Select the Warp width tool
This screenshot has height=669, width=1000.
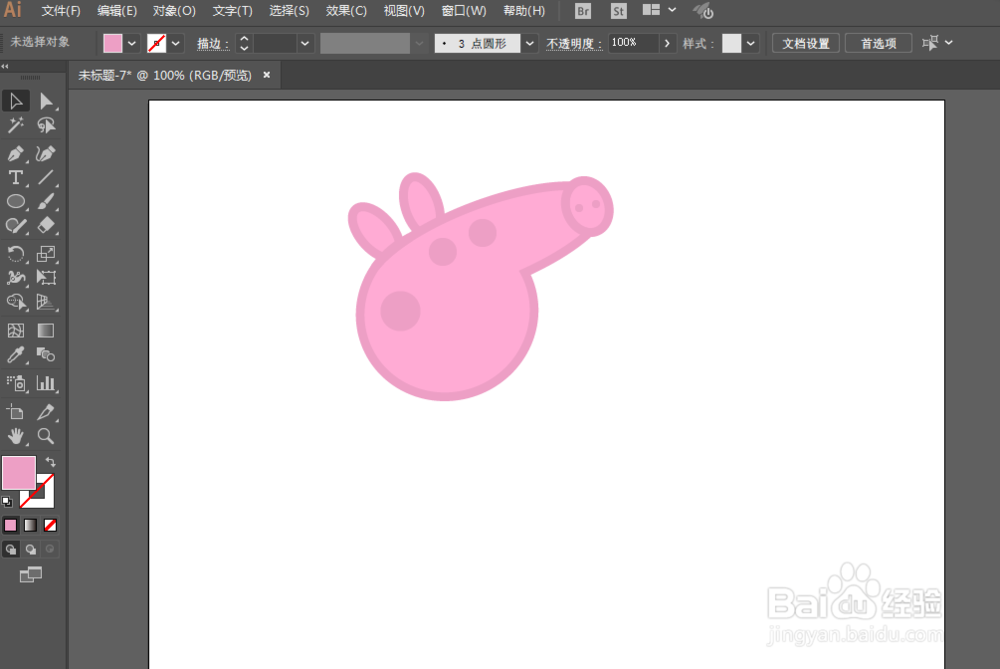point(15,277)
